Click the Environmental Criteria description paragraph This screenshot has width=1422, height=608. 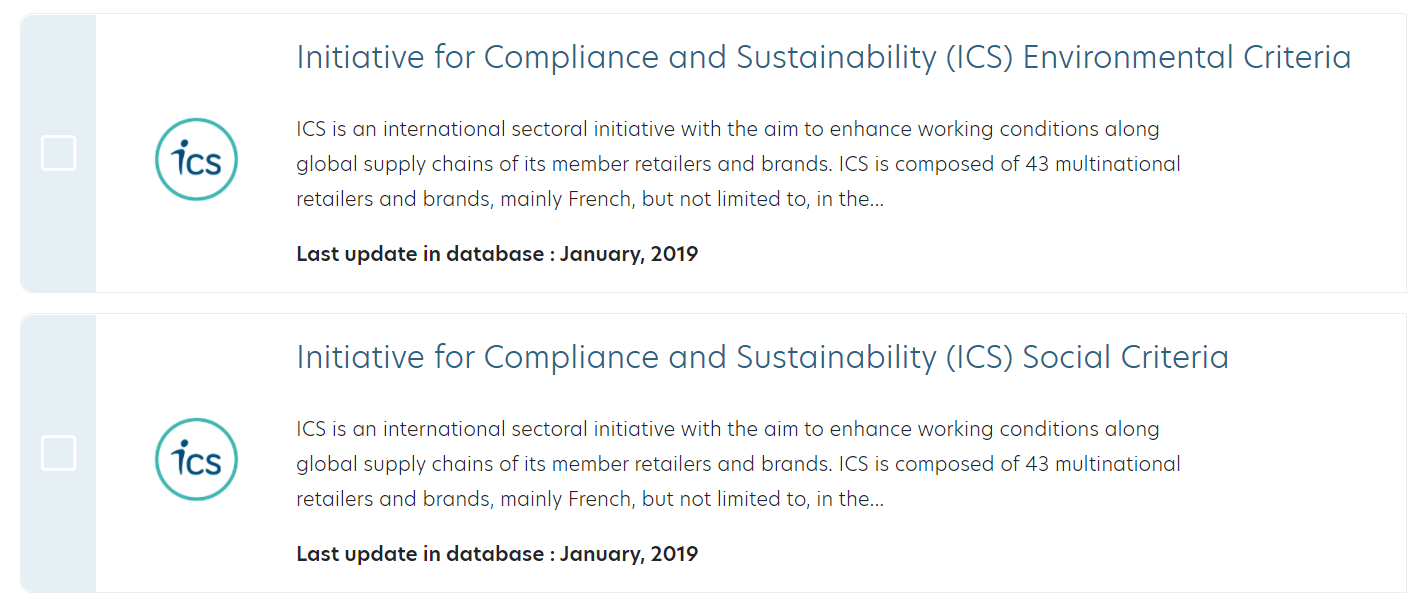737,164
